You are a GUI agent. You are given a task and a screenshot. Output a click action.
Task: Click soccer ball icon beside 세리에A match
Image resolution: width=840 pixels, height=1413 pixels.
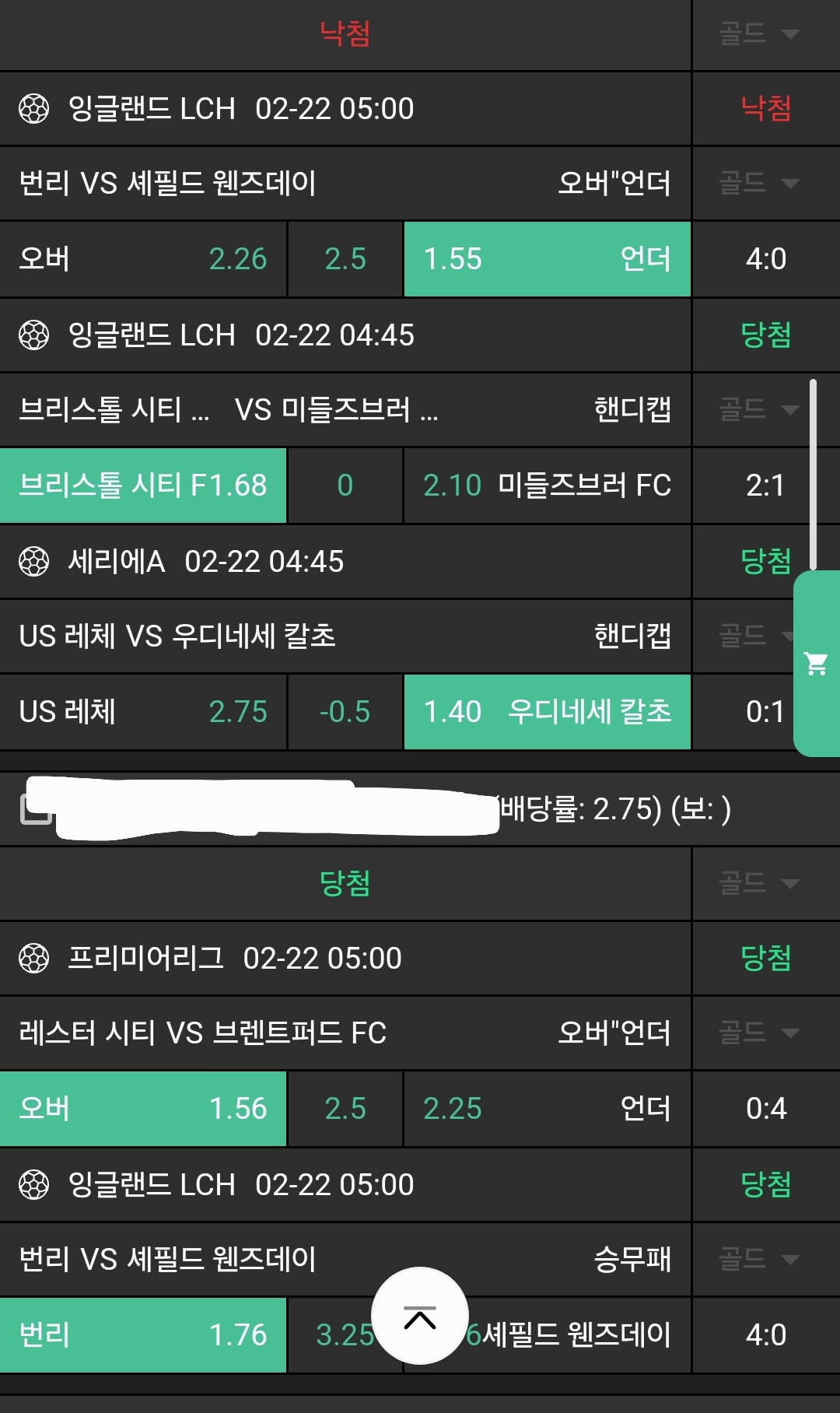[33, 561]
